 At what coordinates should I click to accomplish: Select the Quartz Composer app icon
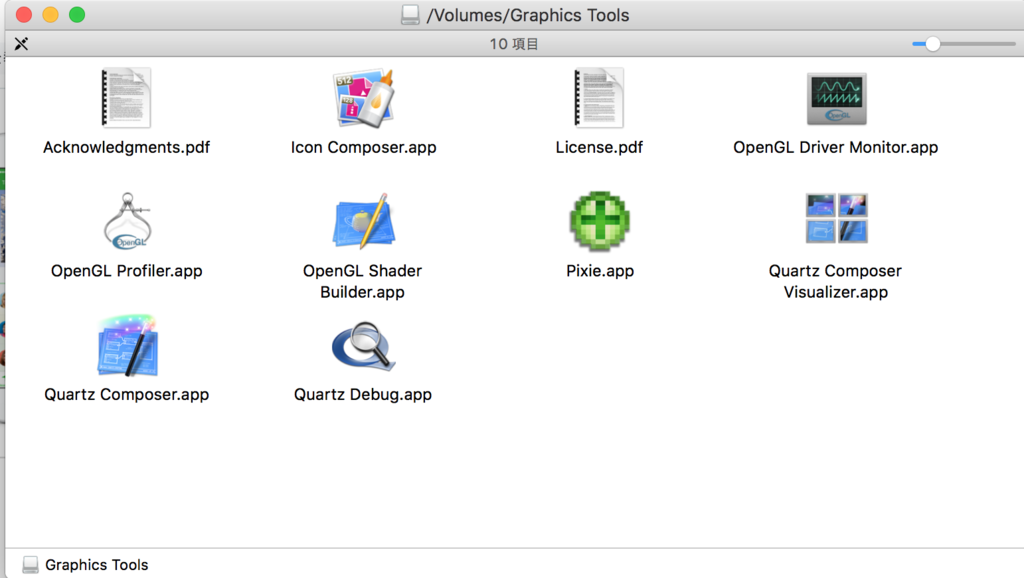(127, 345)
